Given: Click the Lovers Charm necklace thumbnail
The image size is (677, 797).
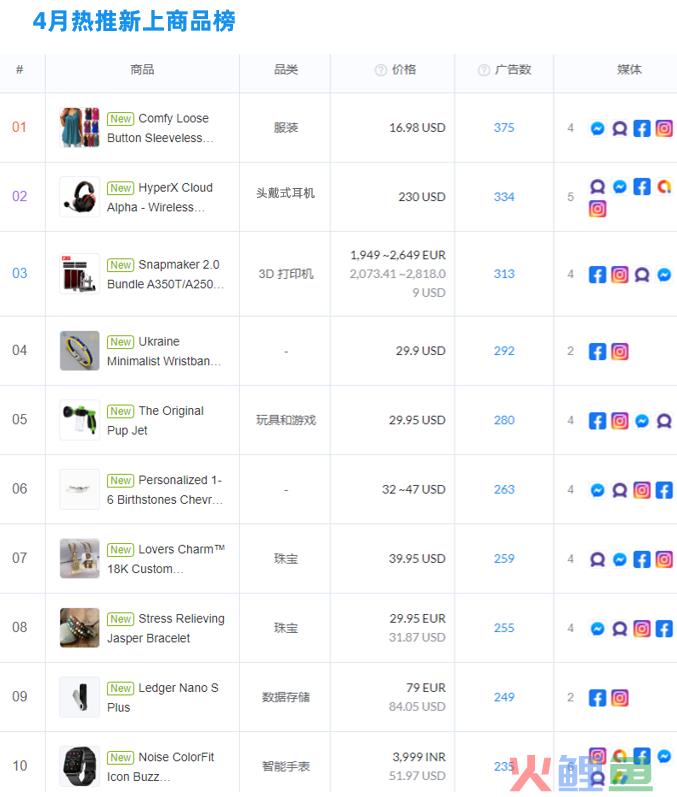Looking at the screenshot, I should click(x=80, y=558).
